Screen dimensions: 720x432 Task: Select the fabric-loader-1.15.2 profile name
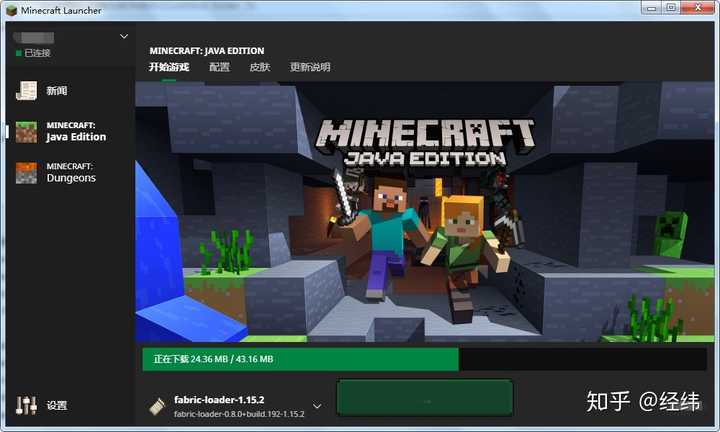point(219,400)
